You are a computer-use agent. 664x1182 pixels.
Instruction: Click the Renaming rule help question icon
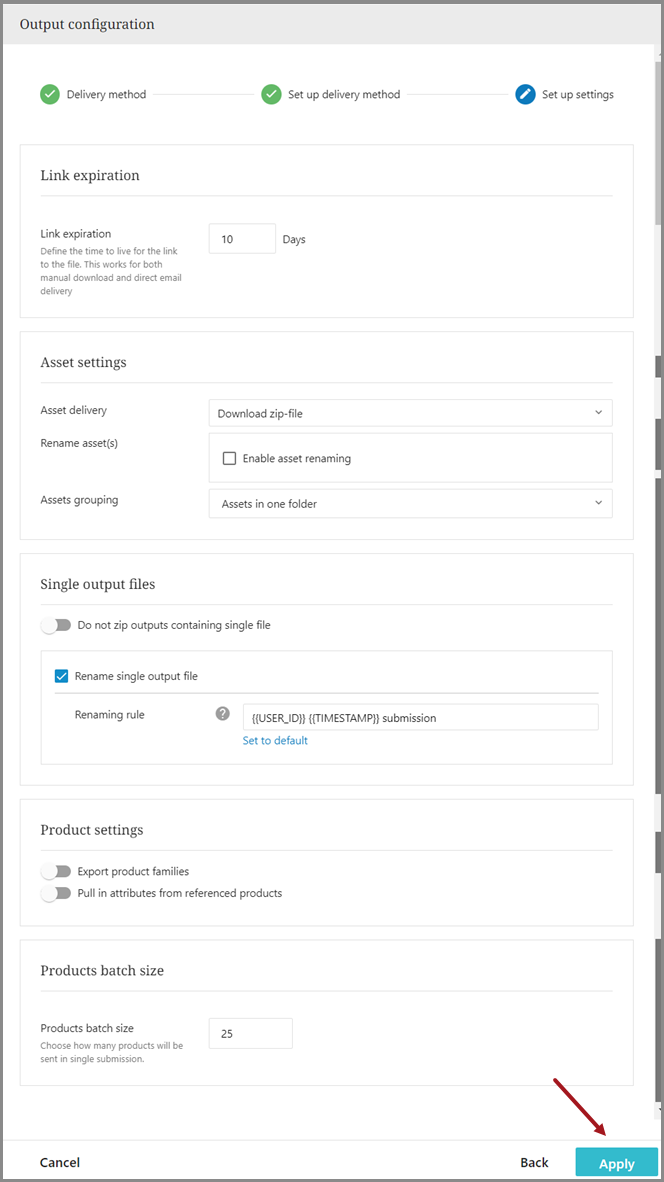tap(223, 715)
